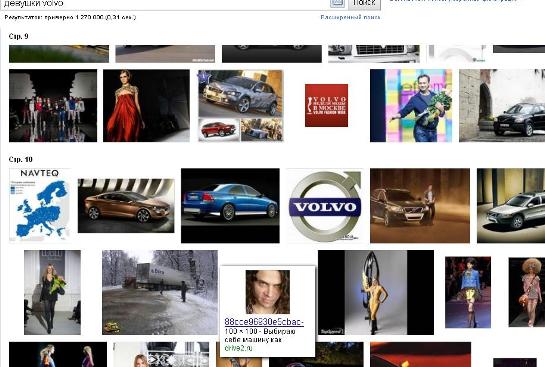Image resolution: width=545 pixels, height=367 pixels.
Task: Select the blue Volvo sedan thumbnail
Action: [230, 206]
